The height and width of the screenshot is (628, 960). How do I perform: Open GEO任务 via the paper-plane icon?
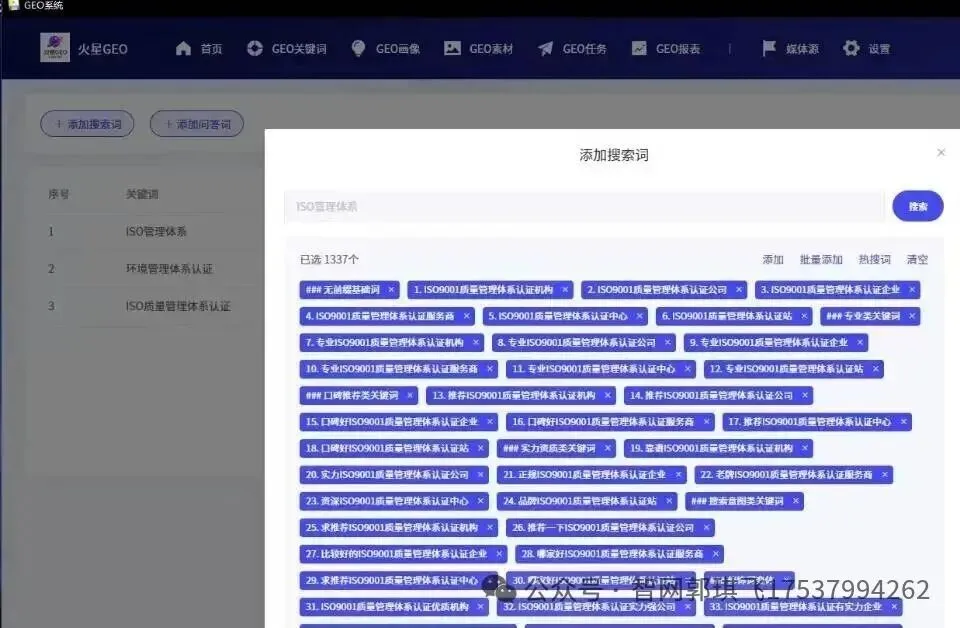(x=543, y=47)
